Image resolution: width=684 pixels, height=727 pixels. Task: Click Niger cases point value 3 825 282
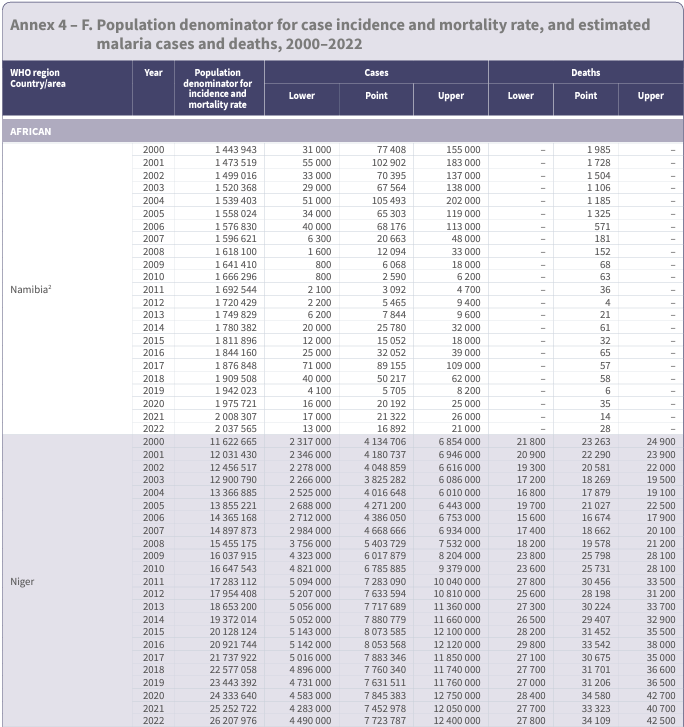pos(385,480)
